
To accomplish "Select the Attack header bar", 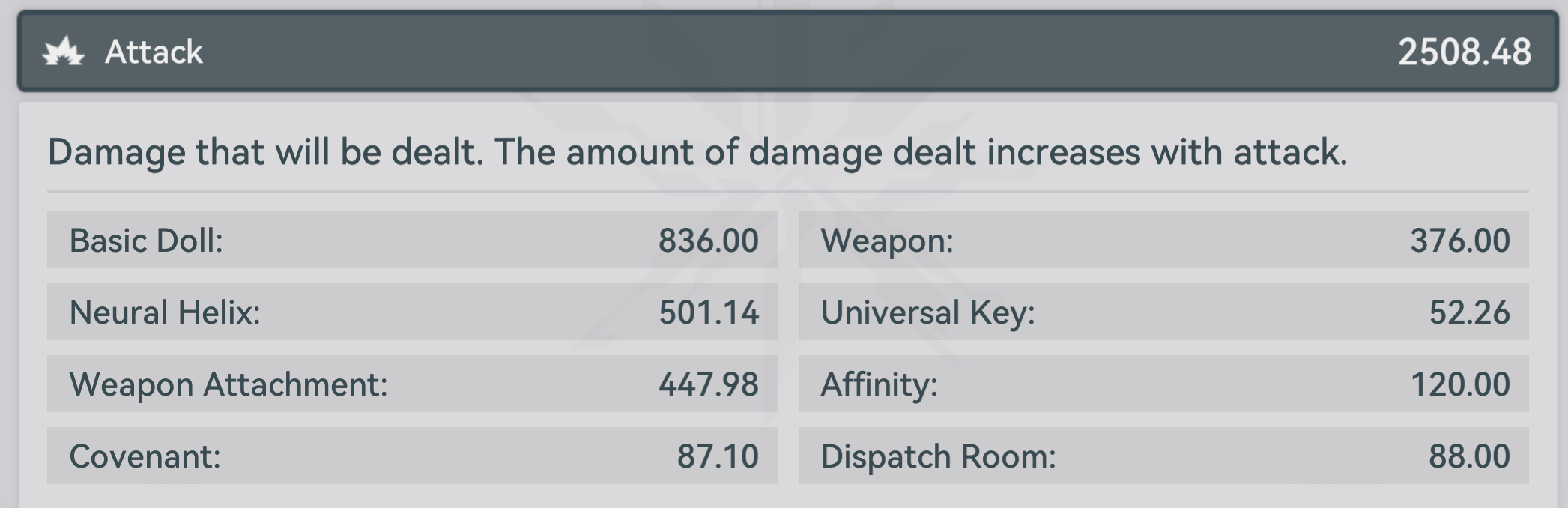I will pos(787,51).
